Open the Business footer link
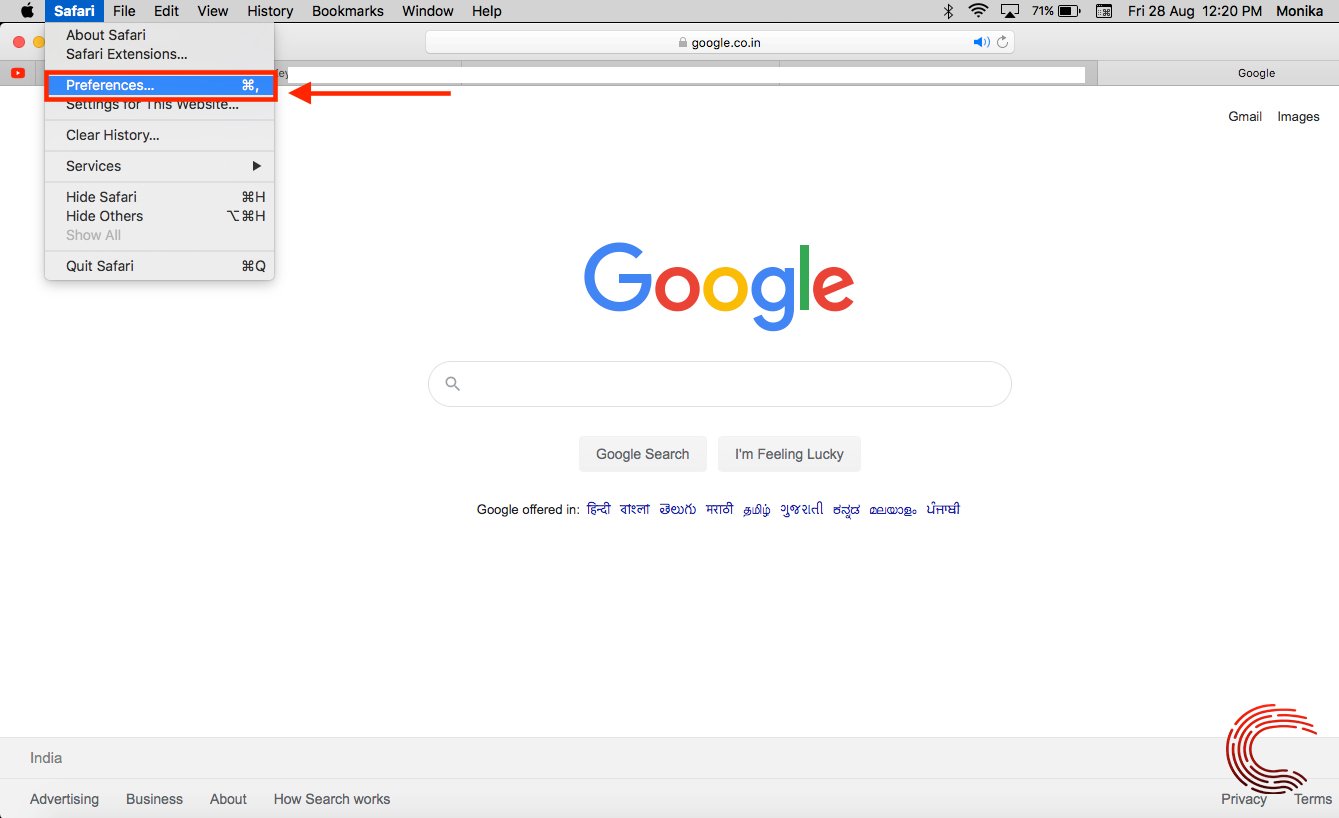This screenshot has height=818, width=1339. [154, 799]
